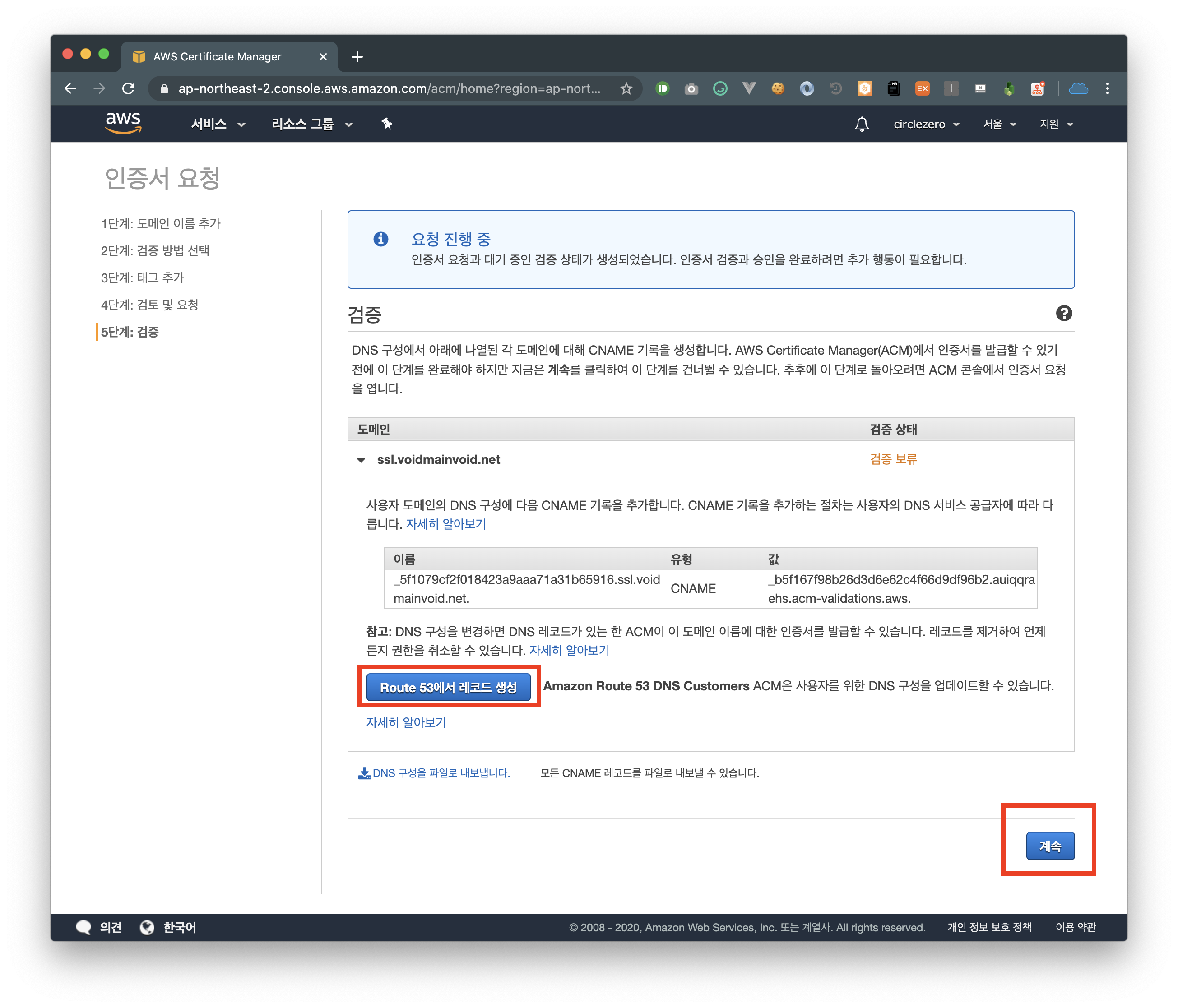The image size is (1178, 1008).
Task: Click the 계속 button
Action: point(1049,846)
